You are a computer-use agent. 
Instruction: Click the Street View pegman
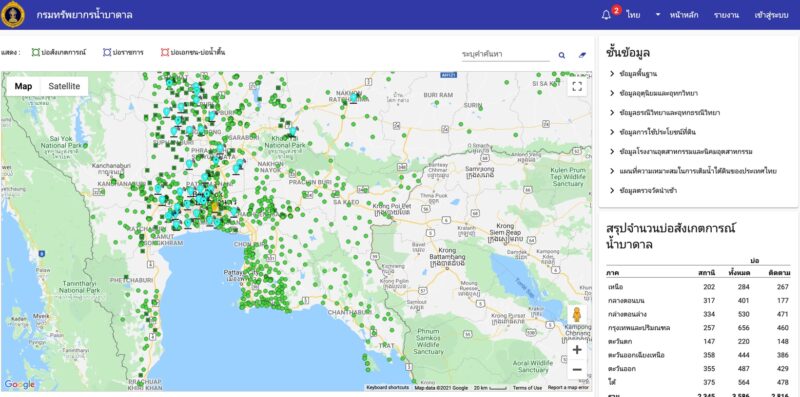577,314
